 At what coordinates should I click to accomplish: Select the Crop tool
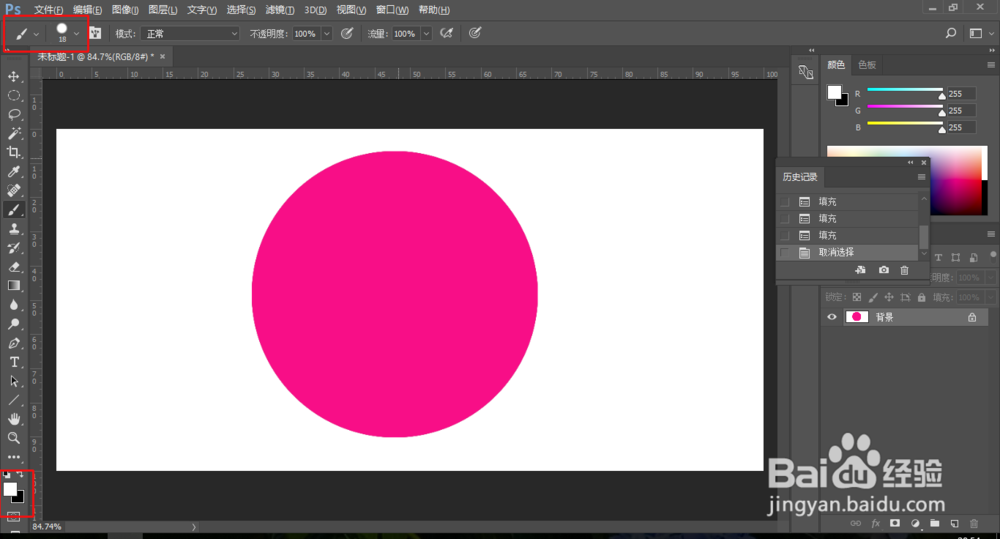pos(13,152)
